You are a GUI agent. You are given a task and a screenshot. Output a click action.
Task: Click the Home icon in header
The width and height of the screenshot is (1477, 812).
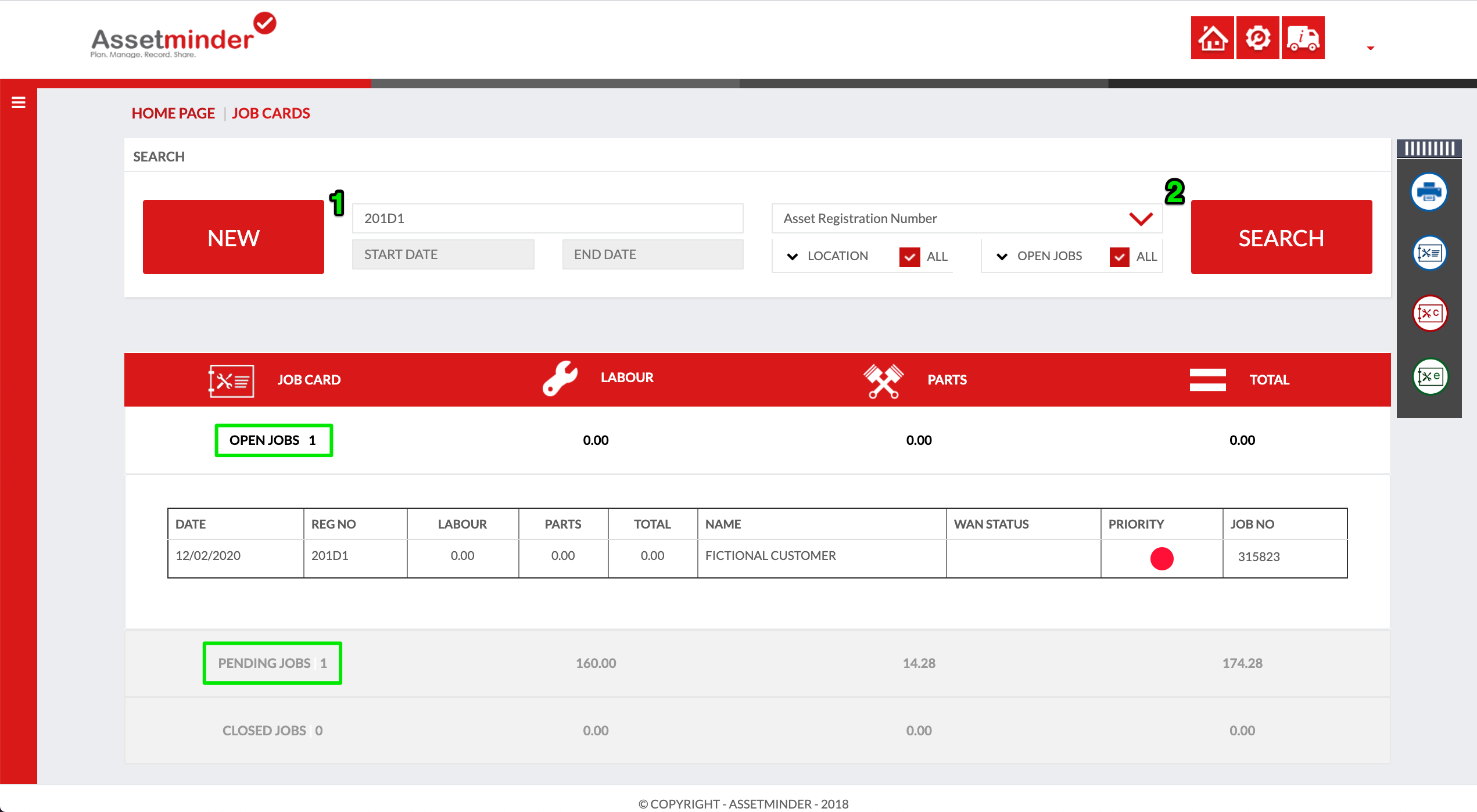click(x=1212, y=38)
